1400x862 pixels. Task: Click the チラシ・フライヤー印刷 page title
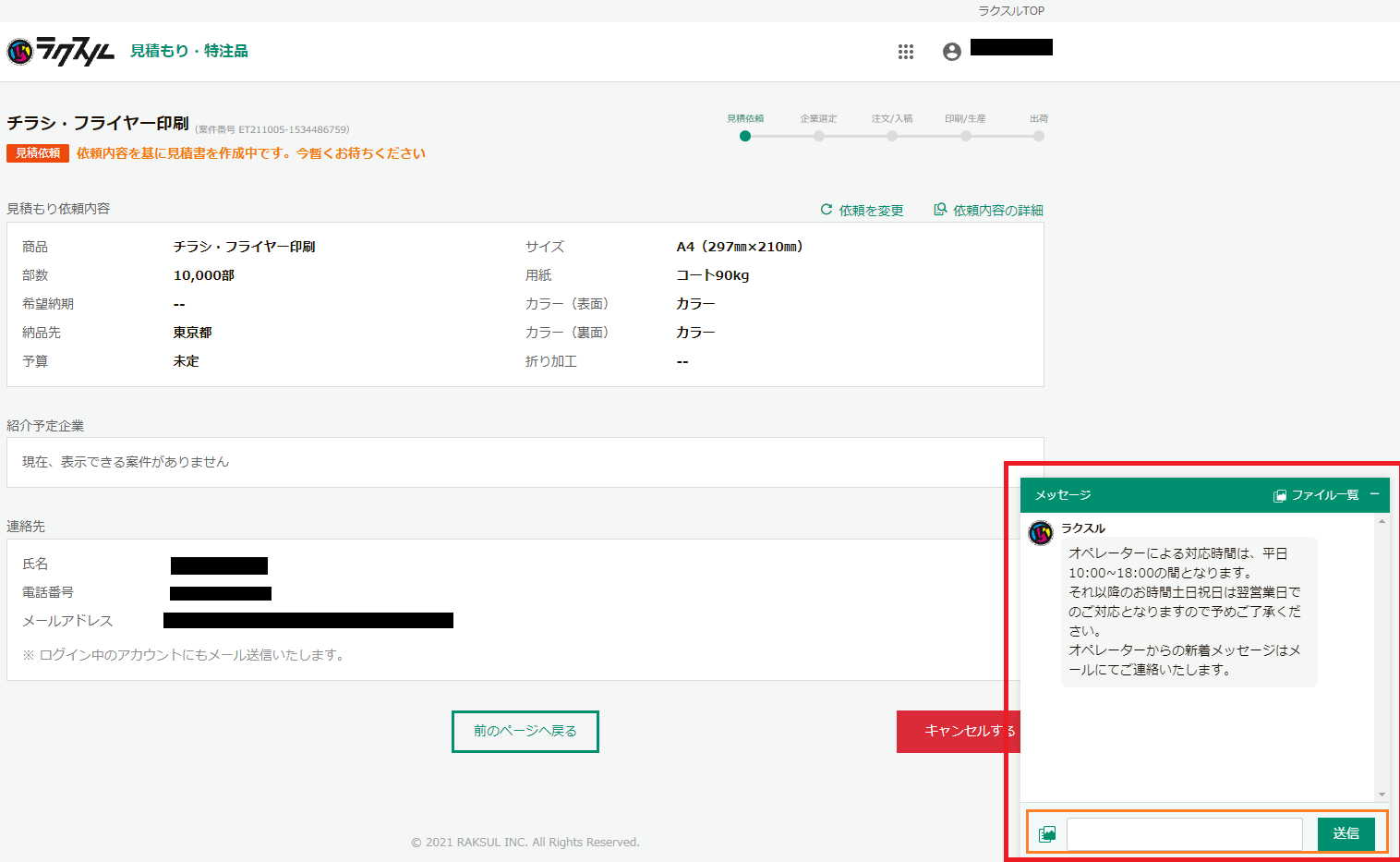[x=98, y=123]
